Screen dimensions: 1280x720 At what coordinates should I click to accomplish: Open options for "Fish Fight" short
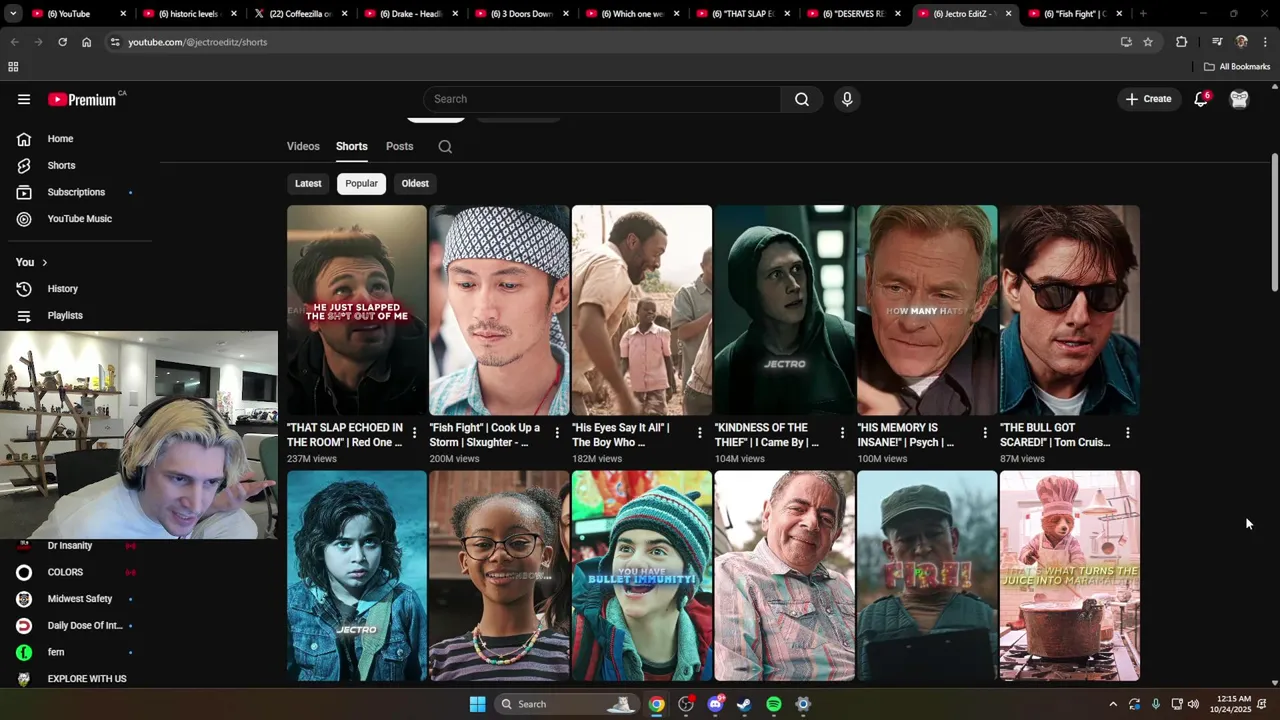pos(557,433)
